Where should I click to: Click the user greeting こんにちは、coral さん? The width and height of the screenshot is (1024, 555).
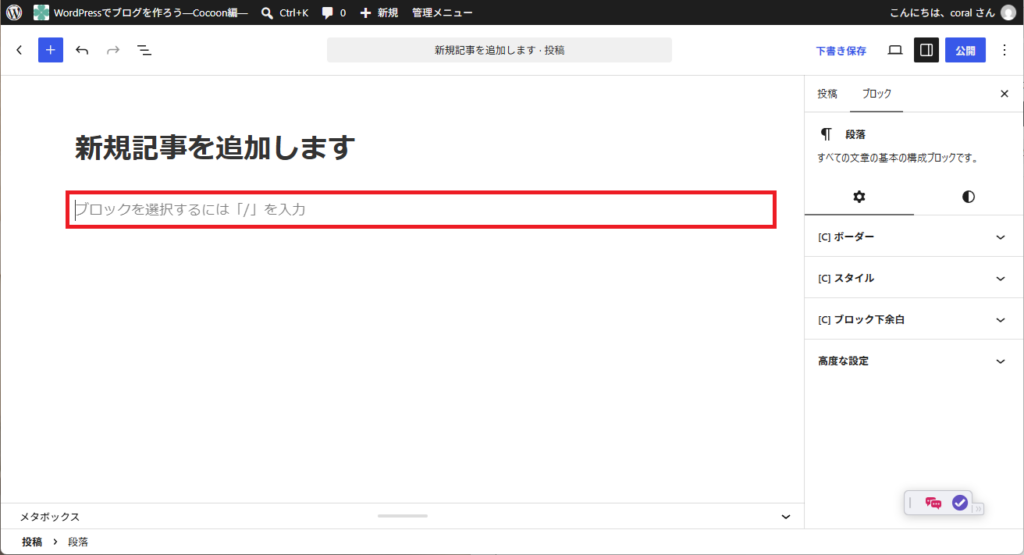[x=942, y=12]
